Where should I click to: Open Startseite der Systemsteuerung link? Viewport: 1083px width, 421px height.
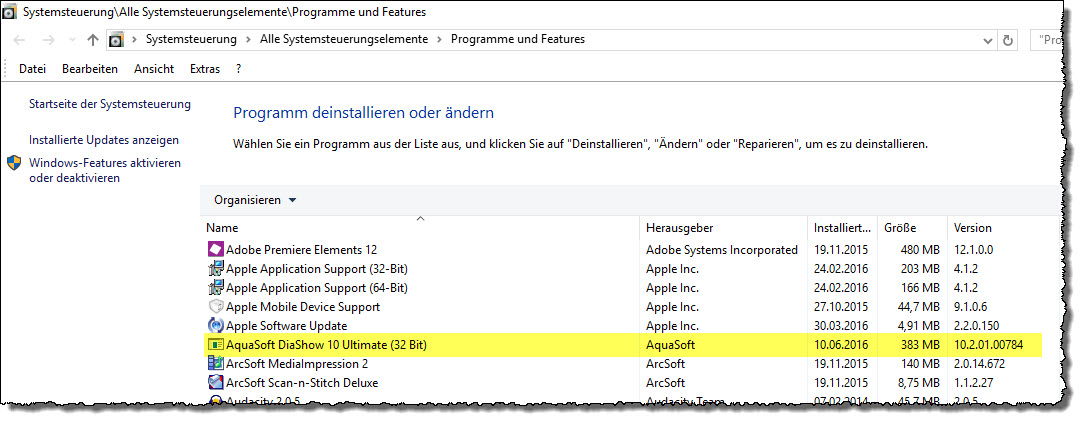[x=110, y=104]
